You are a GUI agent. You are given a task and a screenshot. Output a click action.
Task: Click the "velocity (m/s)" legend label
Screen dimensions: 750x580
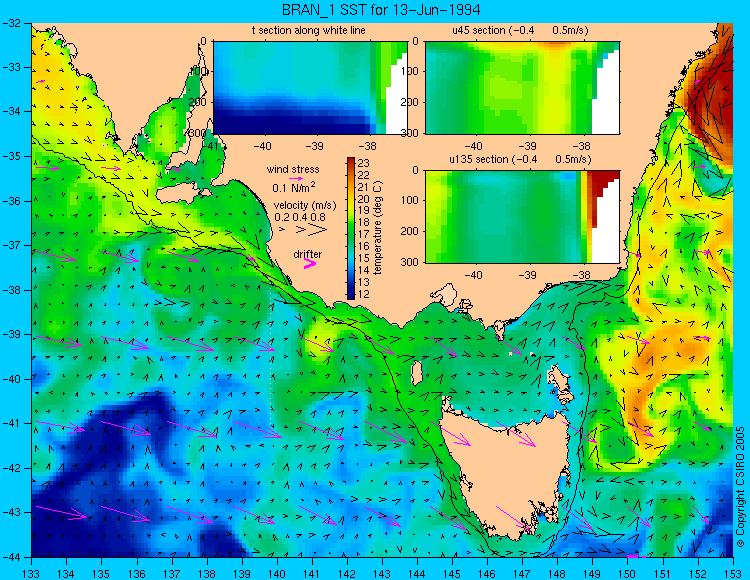coord(305,206)
